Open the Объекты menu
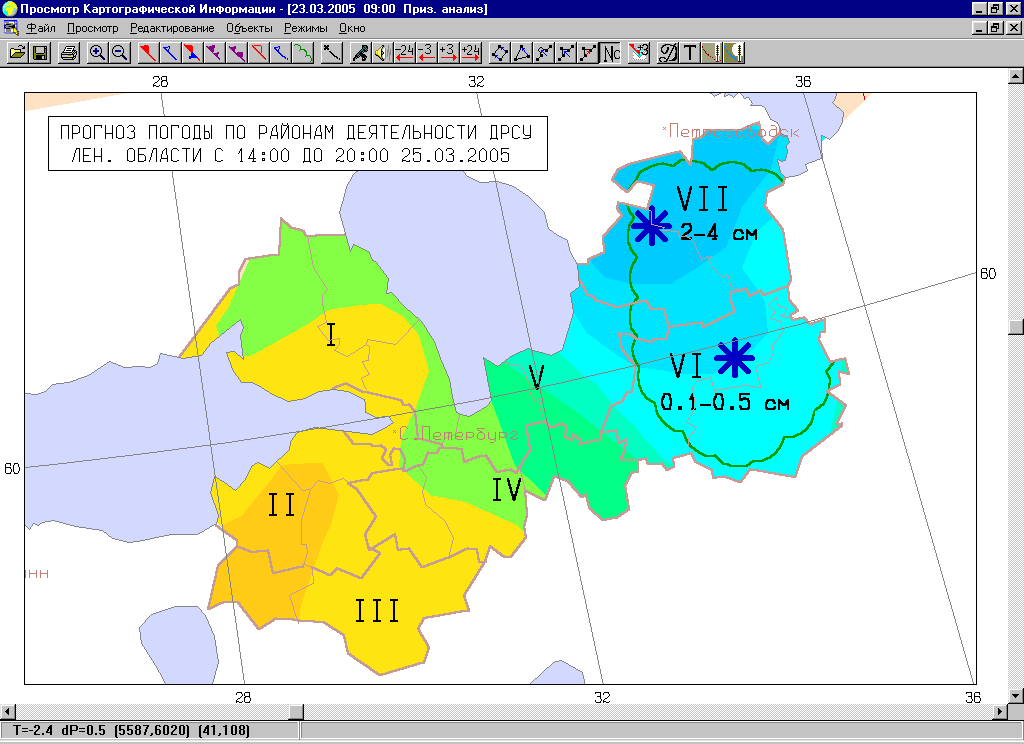Image resolution: width=1024 pixels, height=744 pixels. pyautogui.click(x=249, y=29)
